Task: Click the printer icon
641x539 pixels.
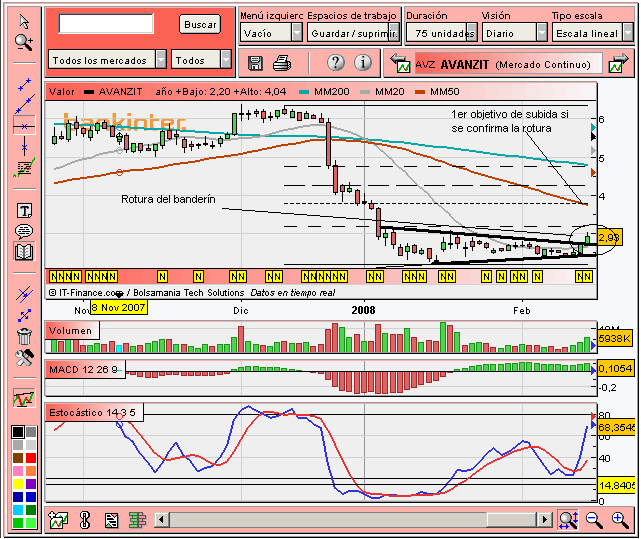Action: click(282, 63)
